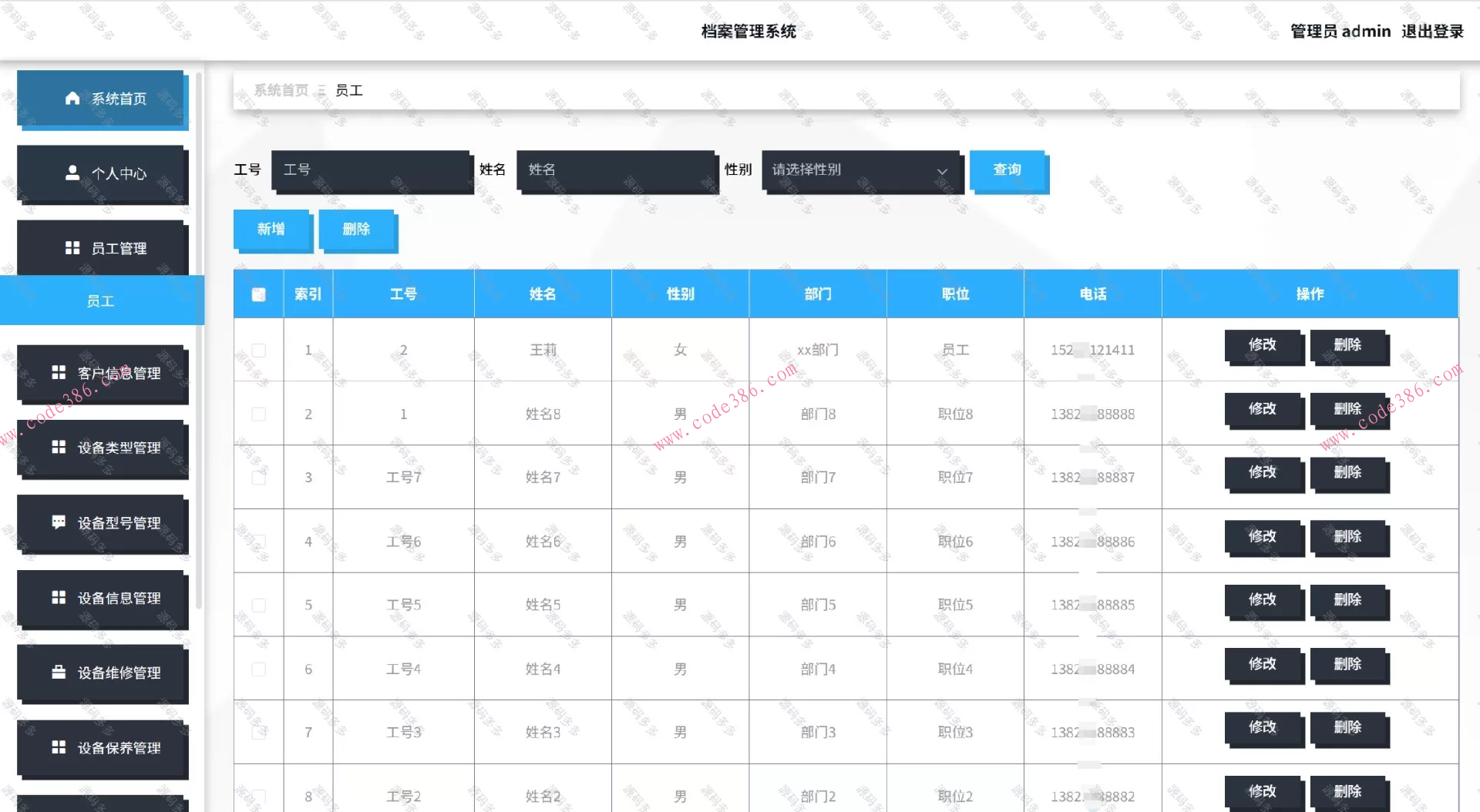Select the wrench icon beside 设备维修管理

pos(59,672)
